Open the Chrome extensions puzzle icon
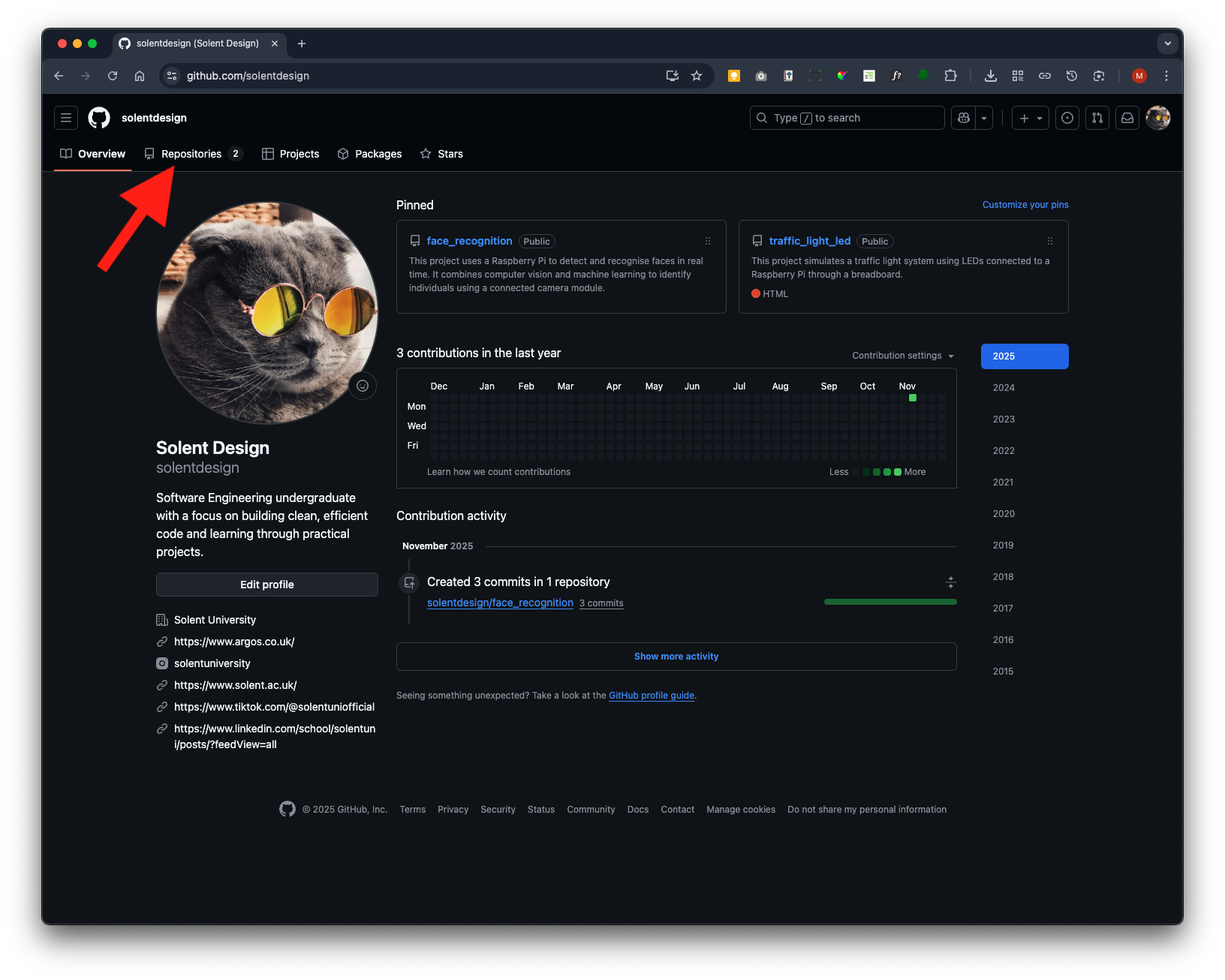Screen dimensions: 1225x980 point(950,76)
